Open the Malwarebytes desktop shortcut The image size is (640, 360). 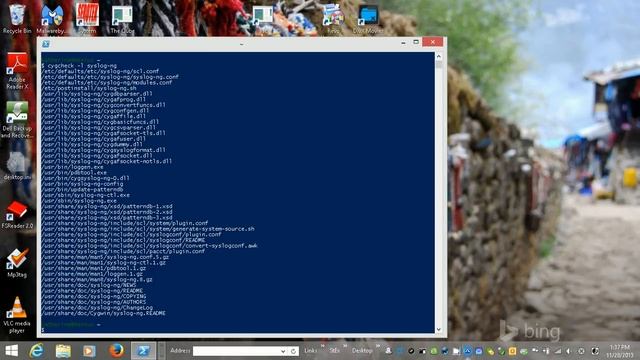click(52, 18)
